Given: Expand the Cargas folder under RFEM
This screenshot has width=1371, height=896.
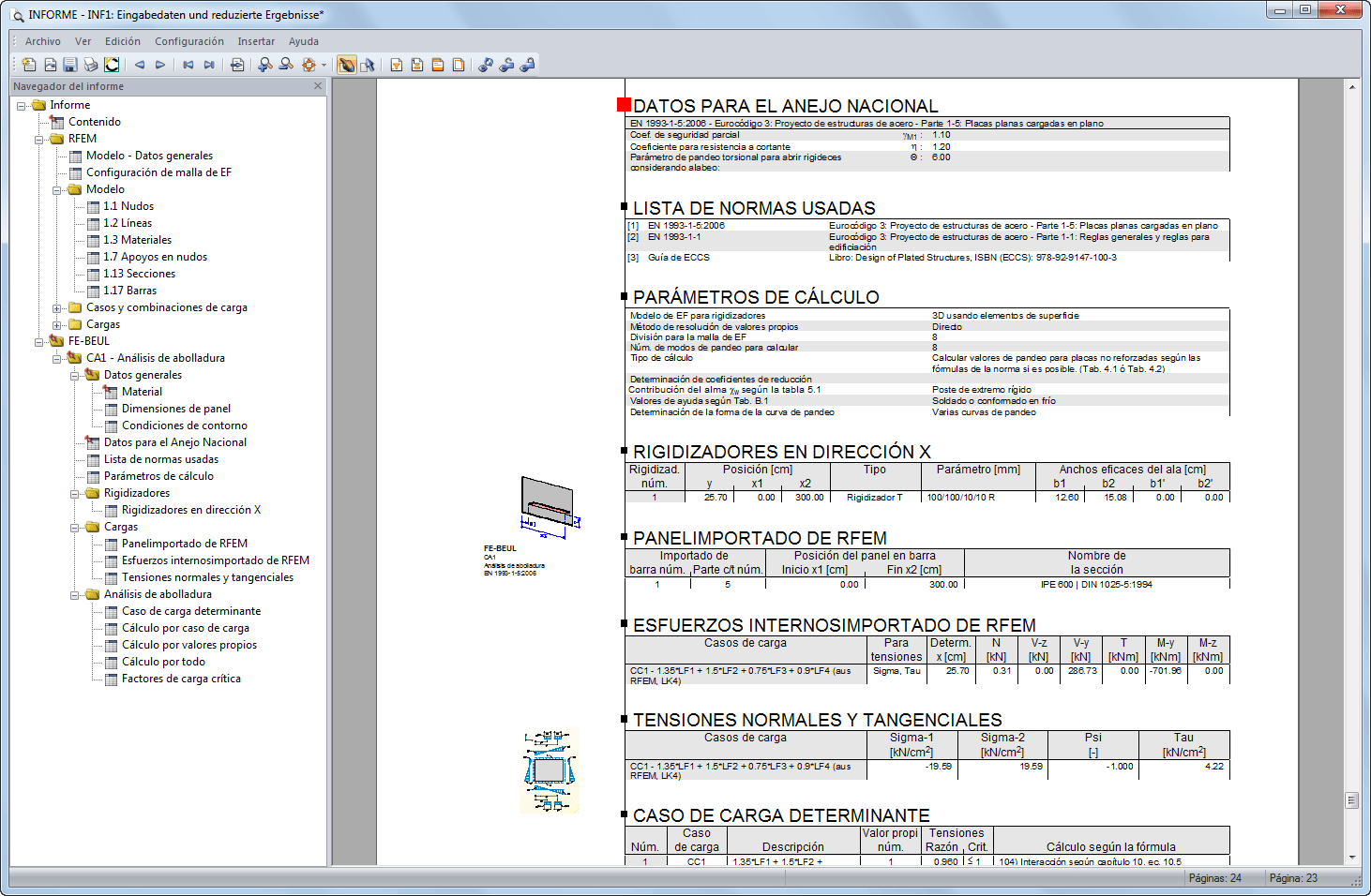Looking at the screenshot, I should 57,325.
